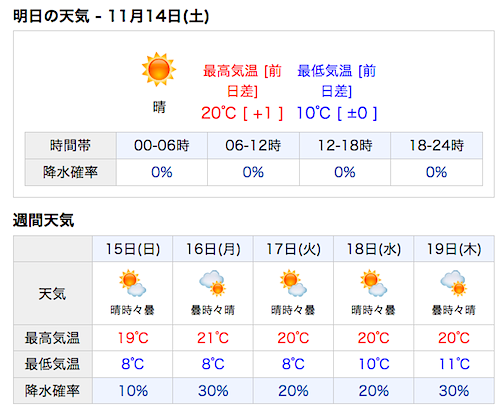
Task: Click the 12-18時 0% precipitation value
Action: coord(345,172)
